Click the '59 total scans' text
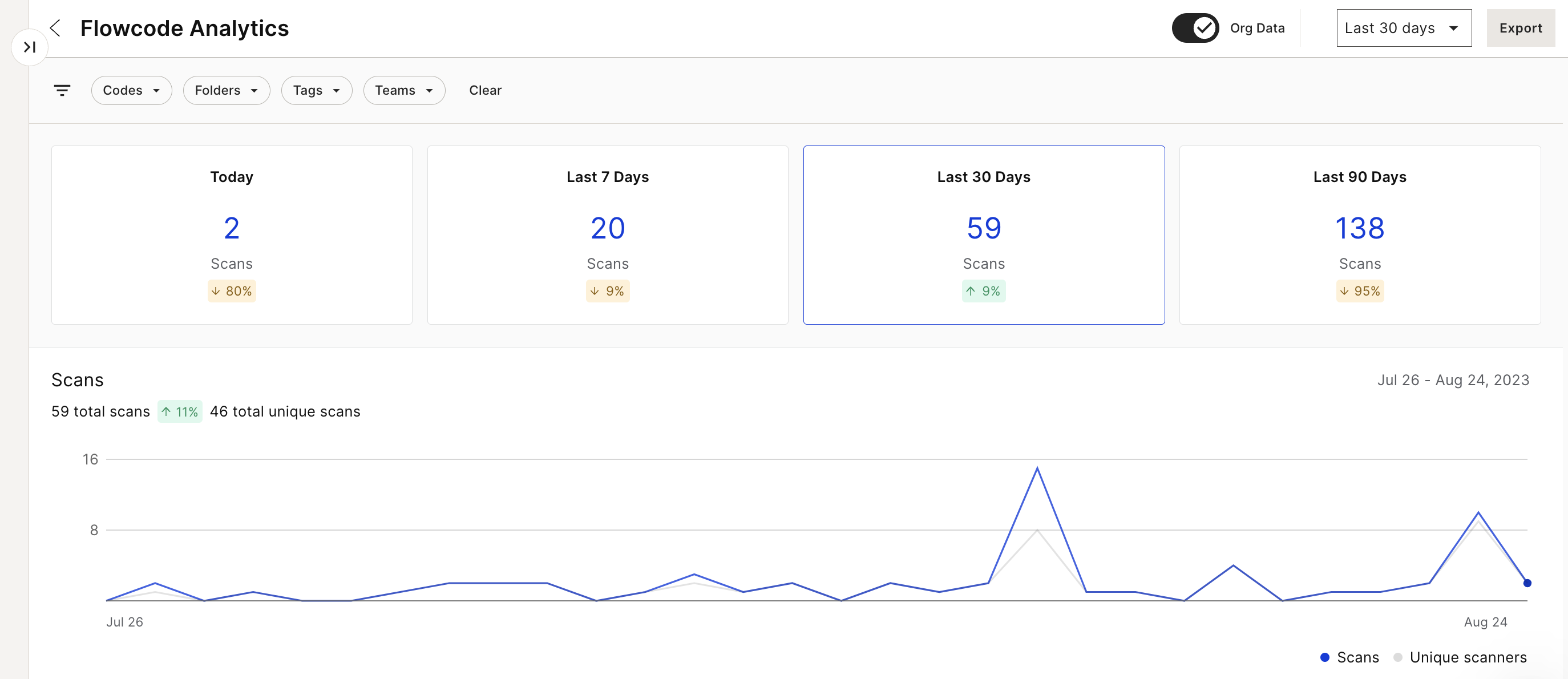 click(x=100, y=412)
